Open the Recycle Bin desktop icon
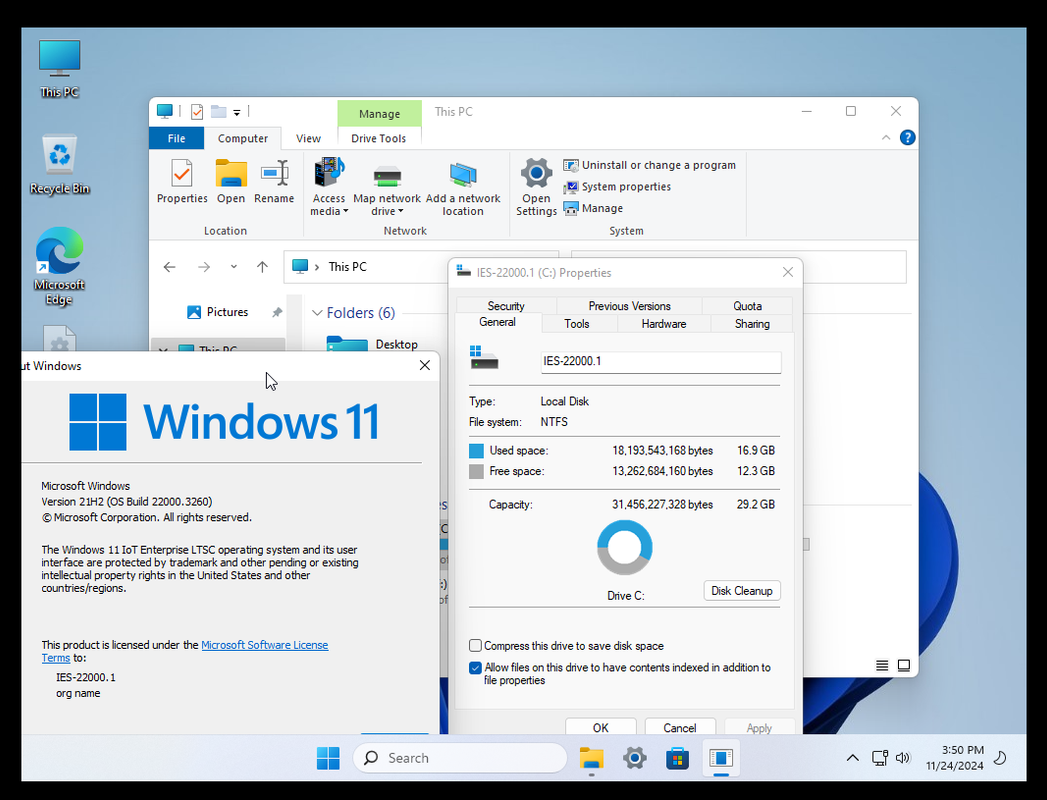This screenshot has height=800, width=1047. (59, 164)
